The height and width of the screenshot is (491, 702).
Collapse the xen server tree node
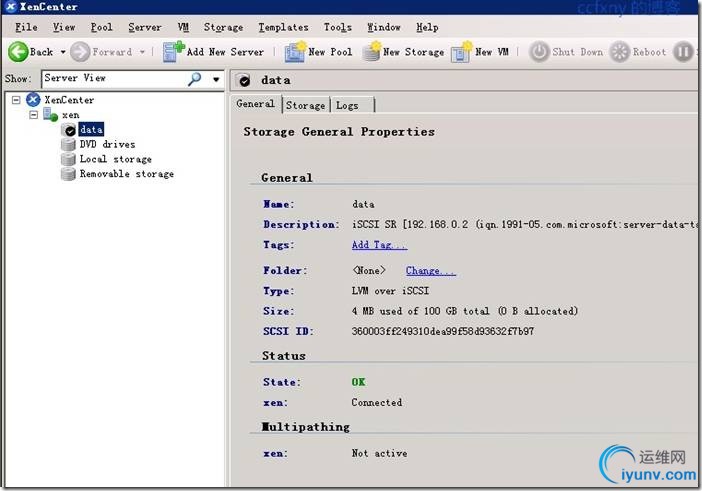[33, 115]
